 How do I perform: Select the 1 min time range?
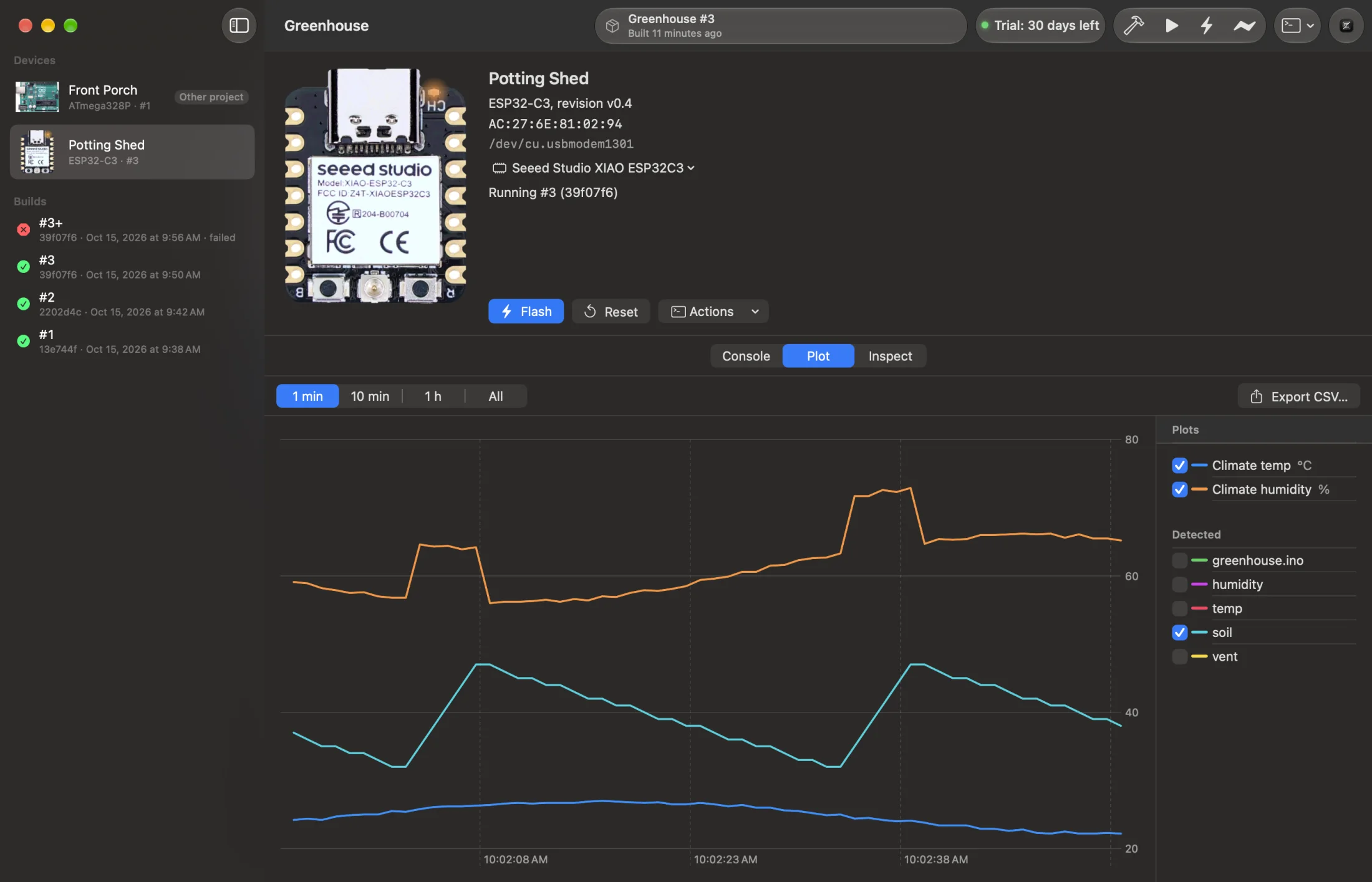[x=307, y=396]
